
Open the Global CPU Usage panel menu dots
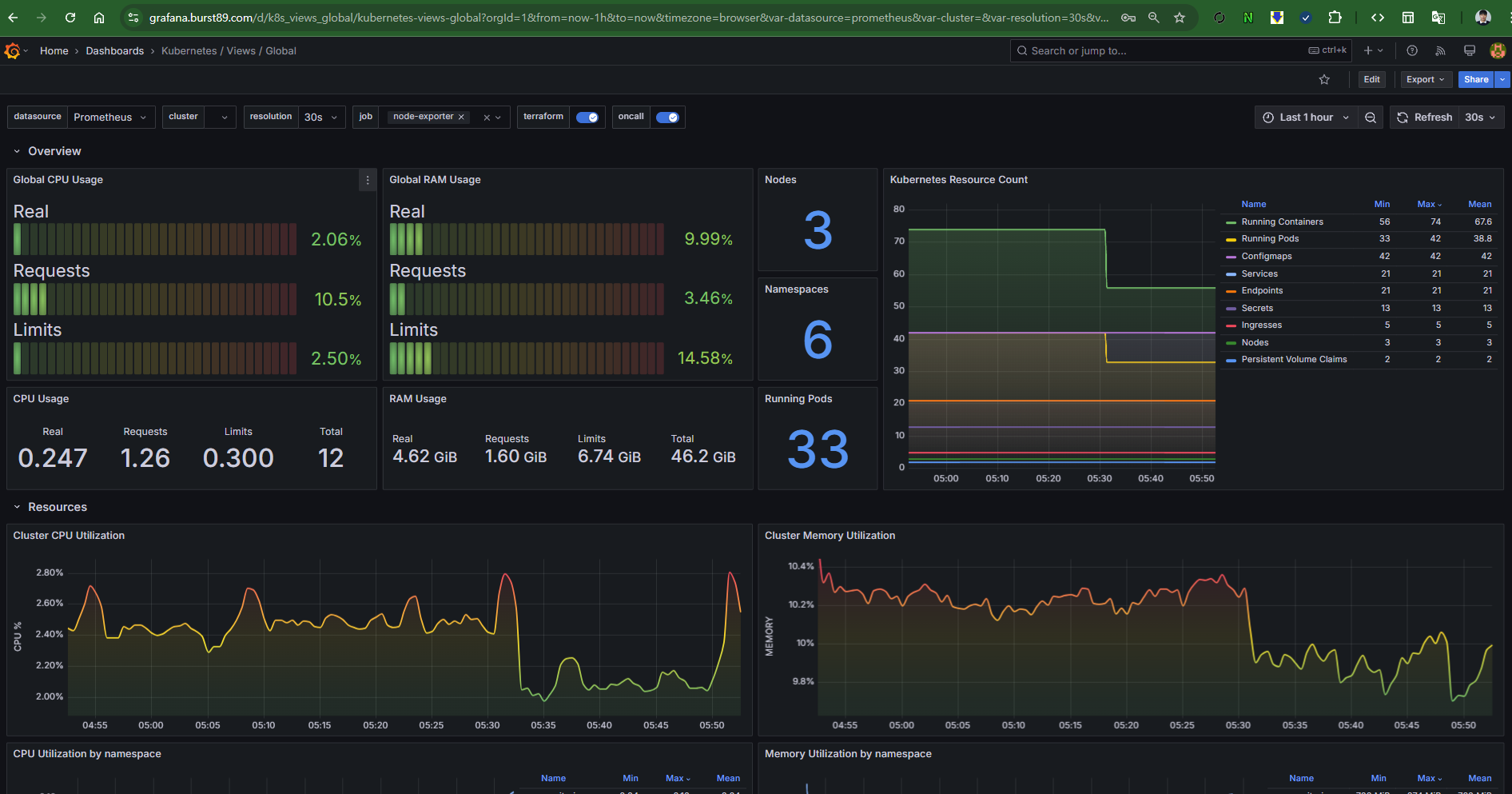[x=368, y=180]
